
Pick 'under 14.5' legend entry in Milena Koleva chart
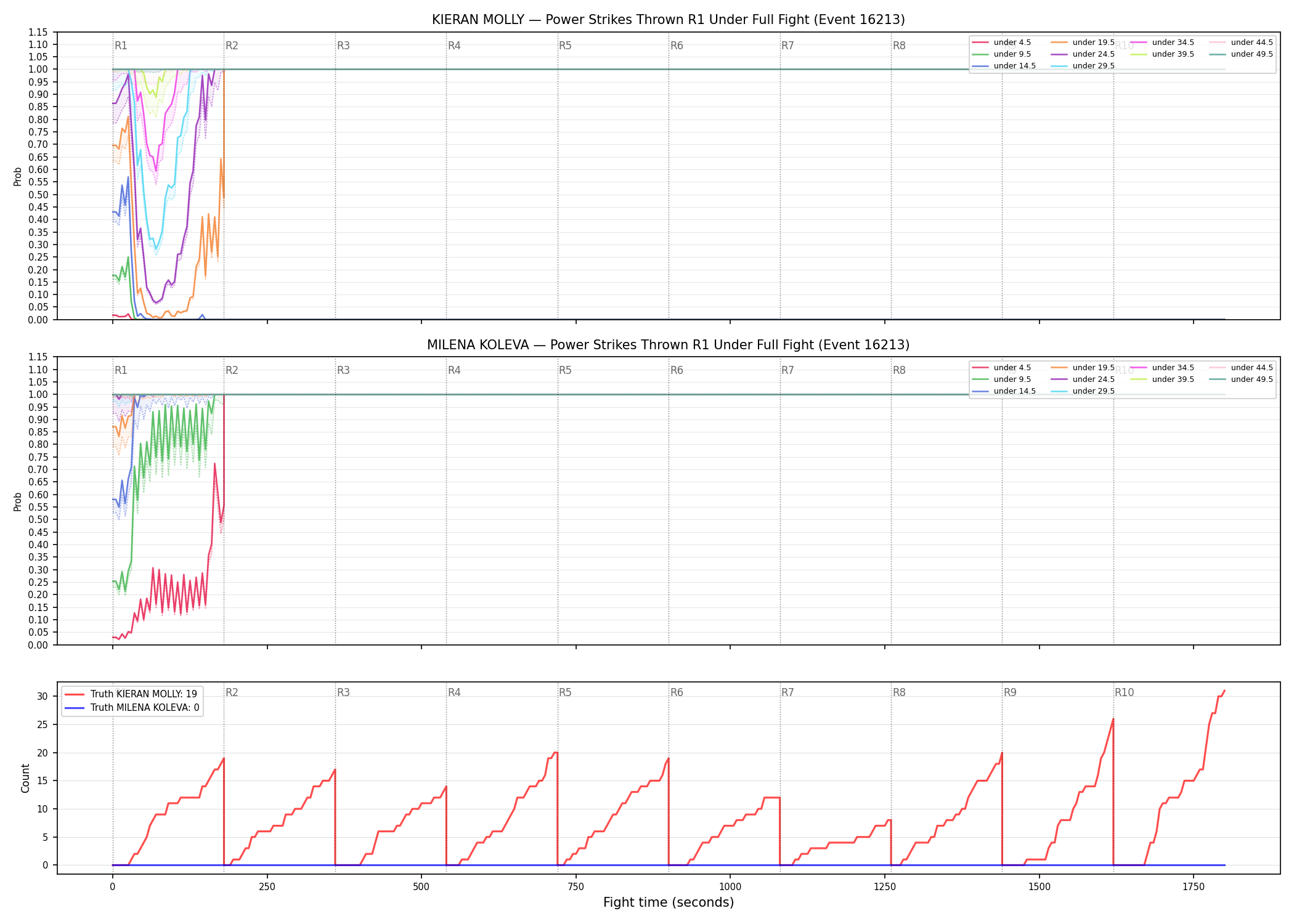(1004, 391)
